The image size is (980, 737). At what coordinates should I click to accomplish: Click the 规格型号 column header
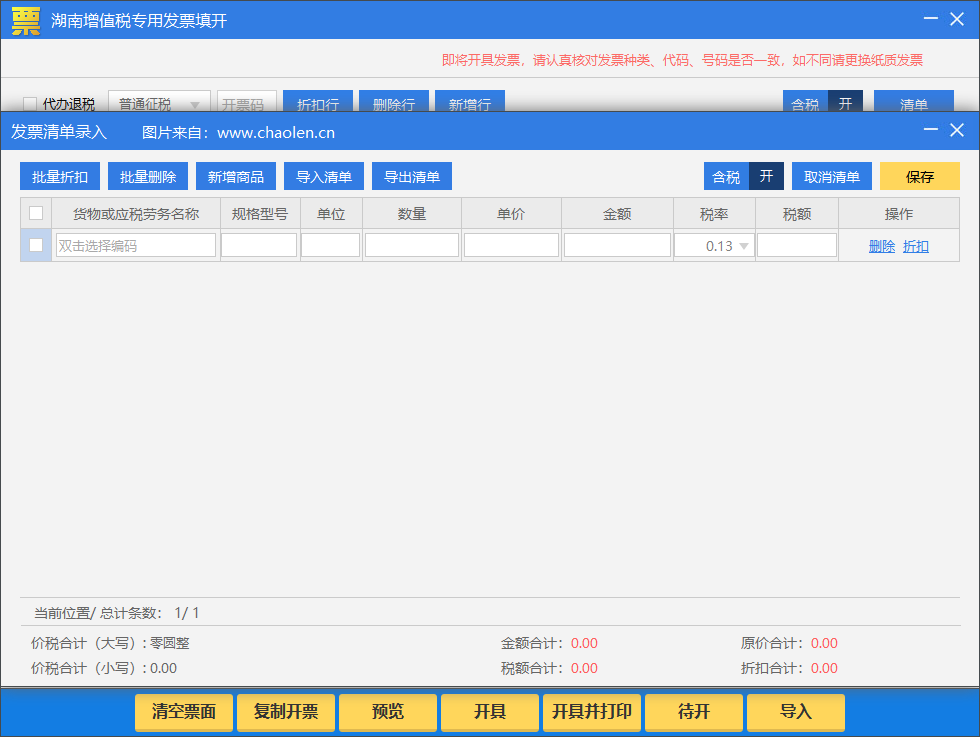coord(260,214)
